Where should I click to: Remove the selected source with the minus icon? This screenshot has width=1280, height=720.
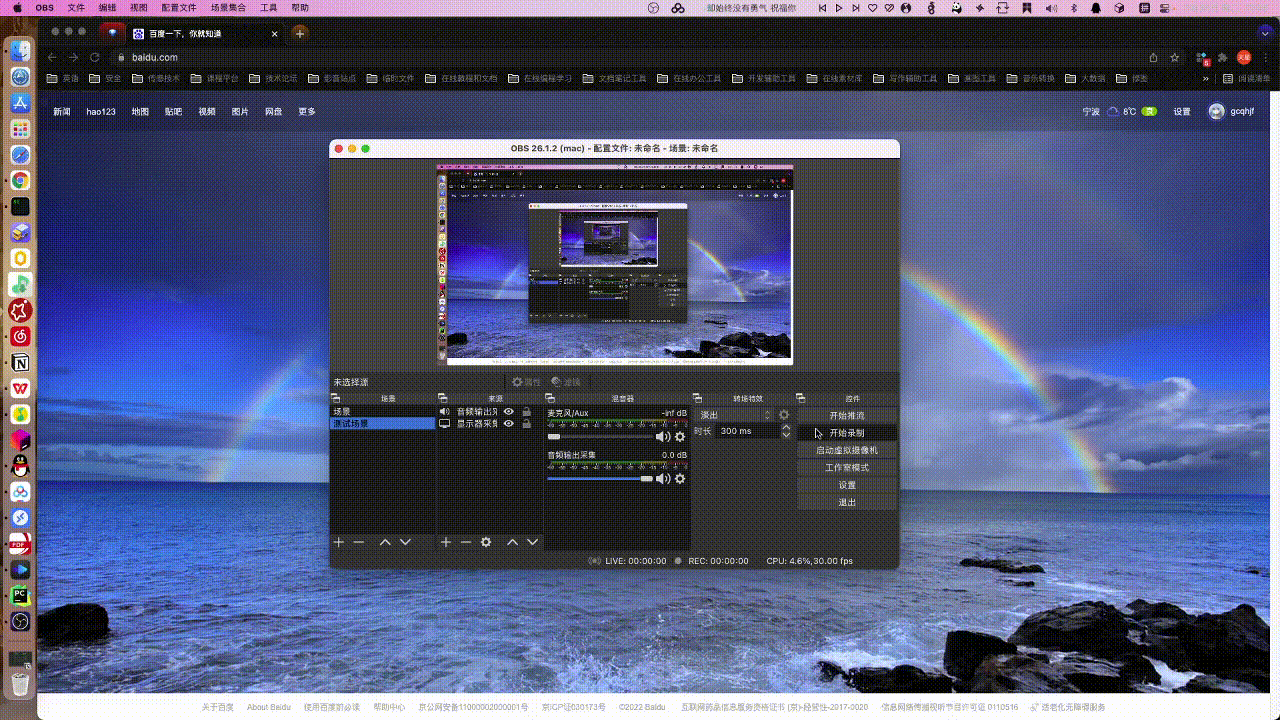point(466,542)
